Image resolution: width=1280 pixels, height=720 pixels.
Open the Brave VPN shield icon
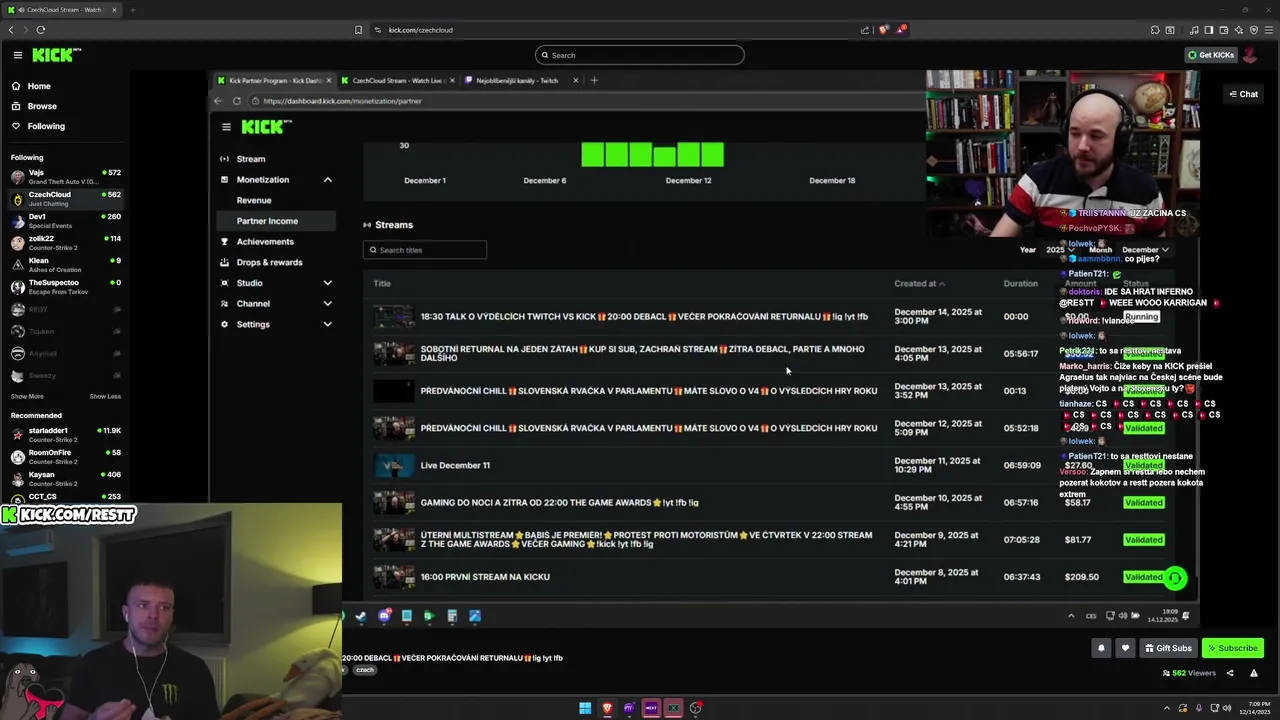click(x=1253, y=30)
